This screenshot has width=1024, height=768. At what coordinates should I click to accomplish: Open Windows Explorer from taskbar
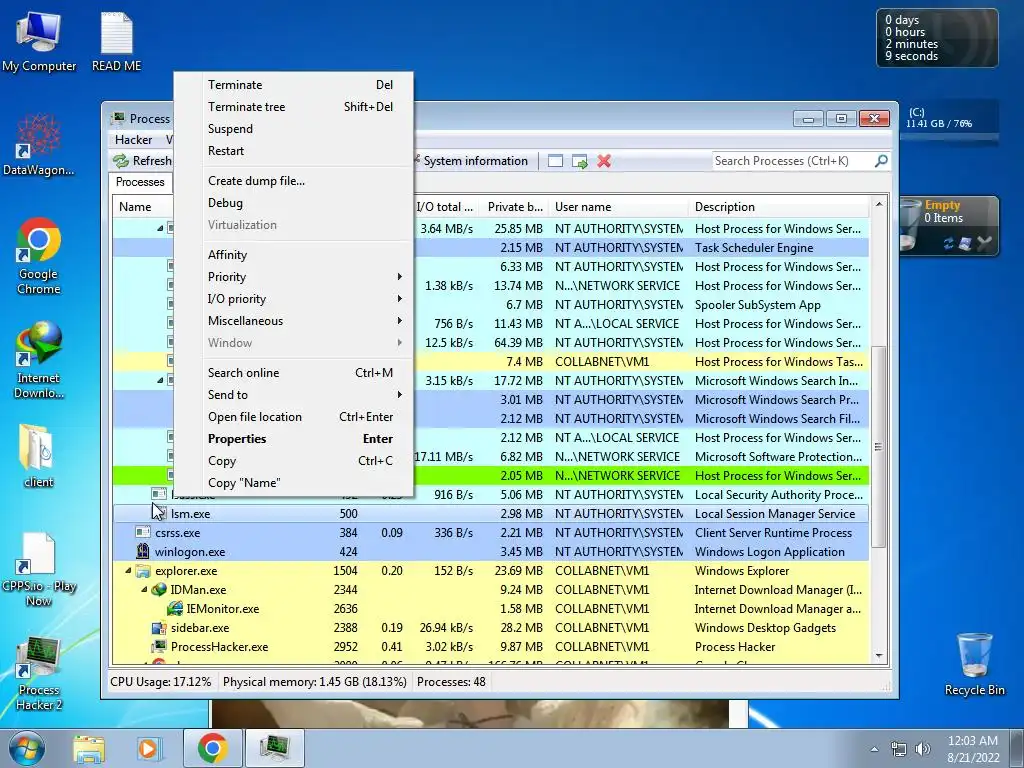point(89,748)
